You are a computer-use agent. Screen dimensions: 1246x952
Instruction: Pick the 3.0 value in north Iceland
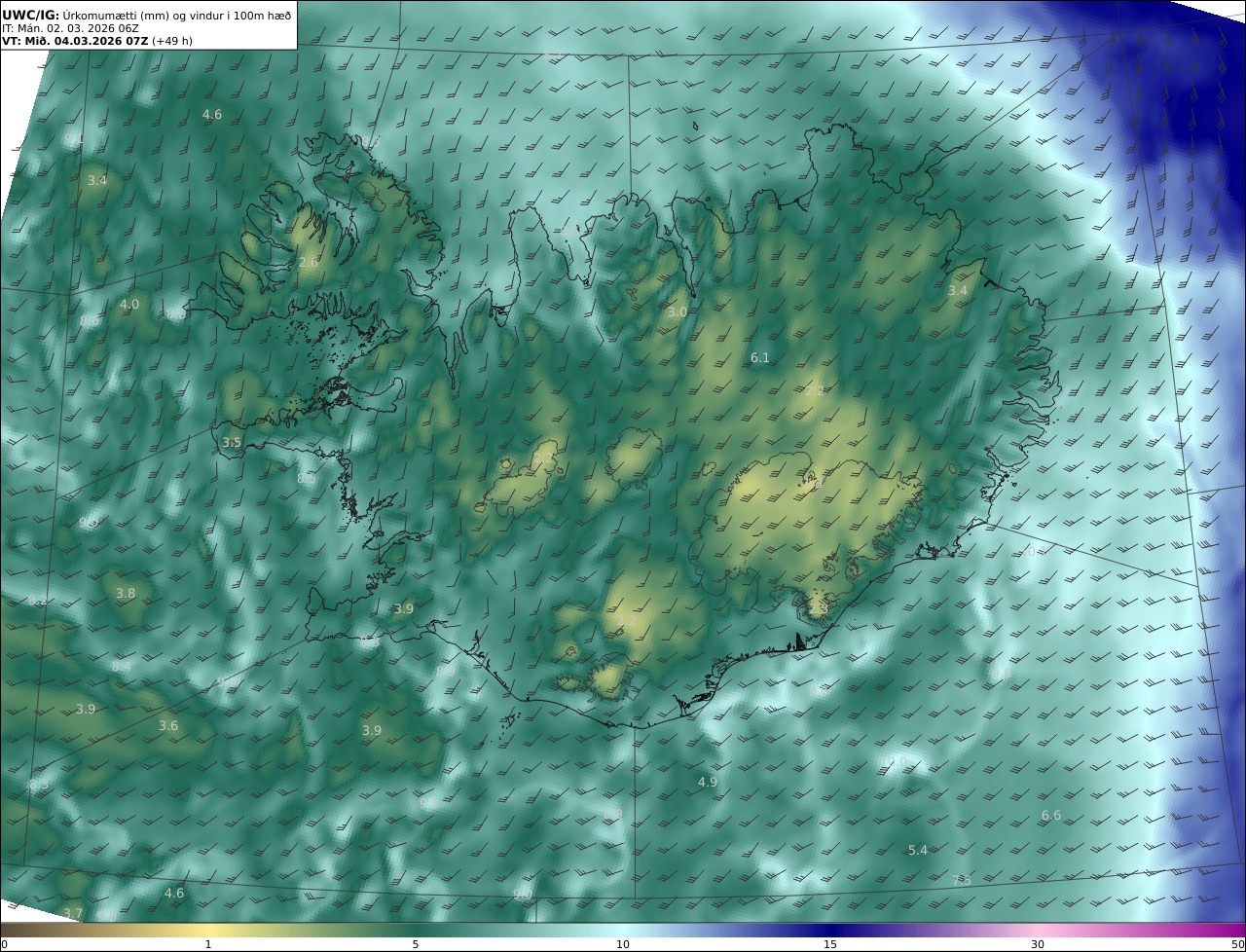[678, 311]
